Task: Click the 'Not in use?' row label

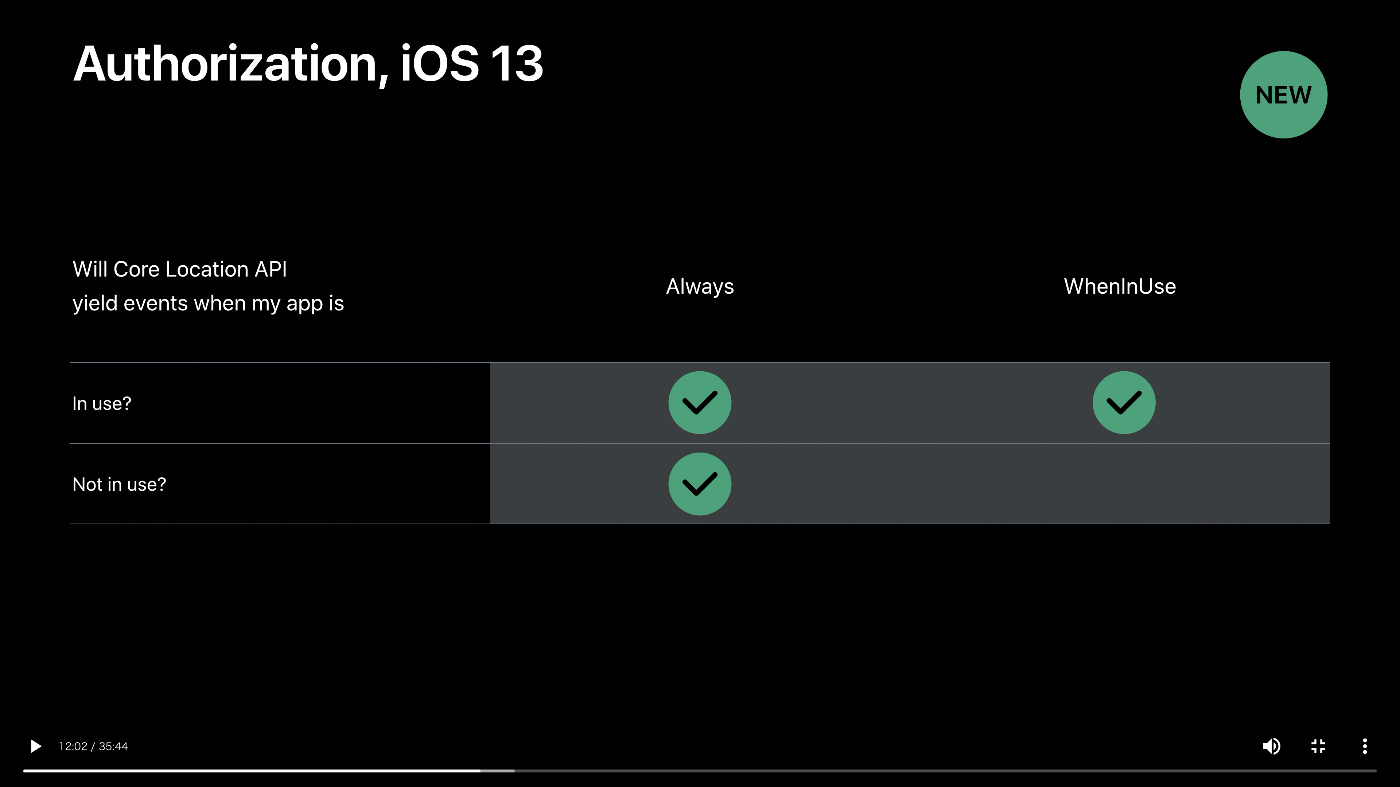Action: (x=120, y=484)
